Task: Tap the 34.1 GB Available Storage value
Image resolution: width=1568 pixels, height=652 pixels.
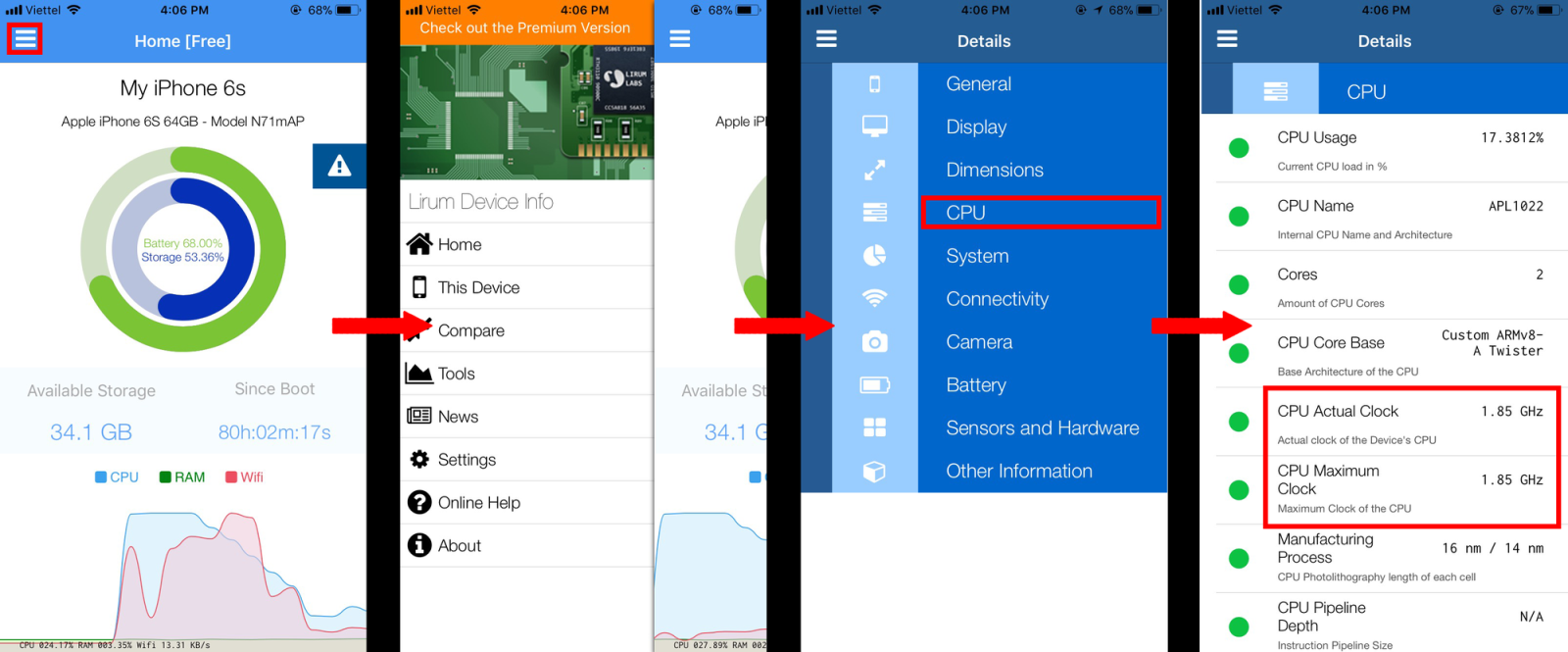Action: (x=91, y=432)
